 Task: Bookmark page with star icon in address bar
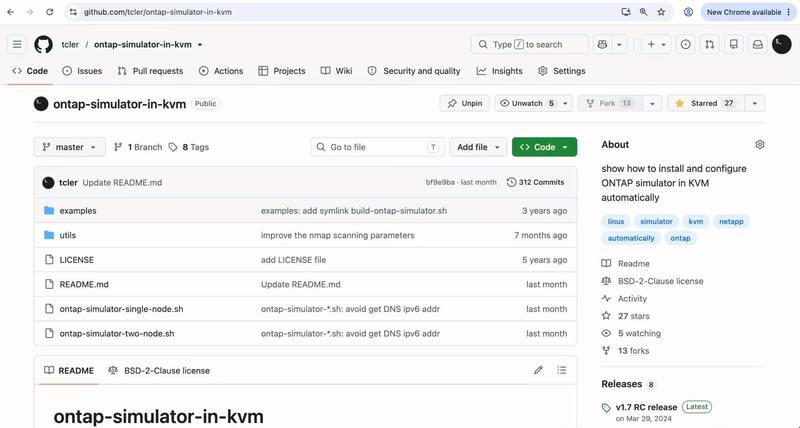tap(661, 12)
